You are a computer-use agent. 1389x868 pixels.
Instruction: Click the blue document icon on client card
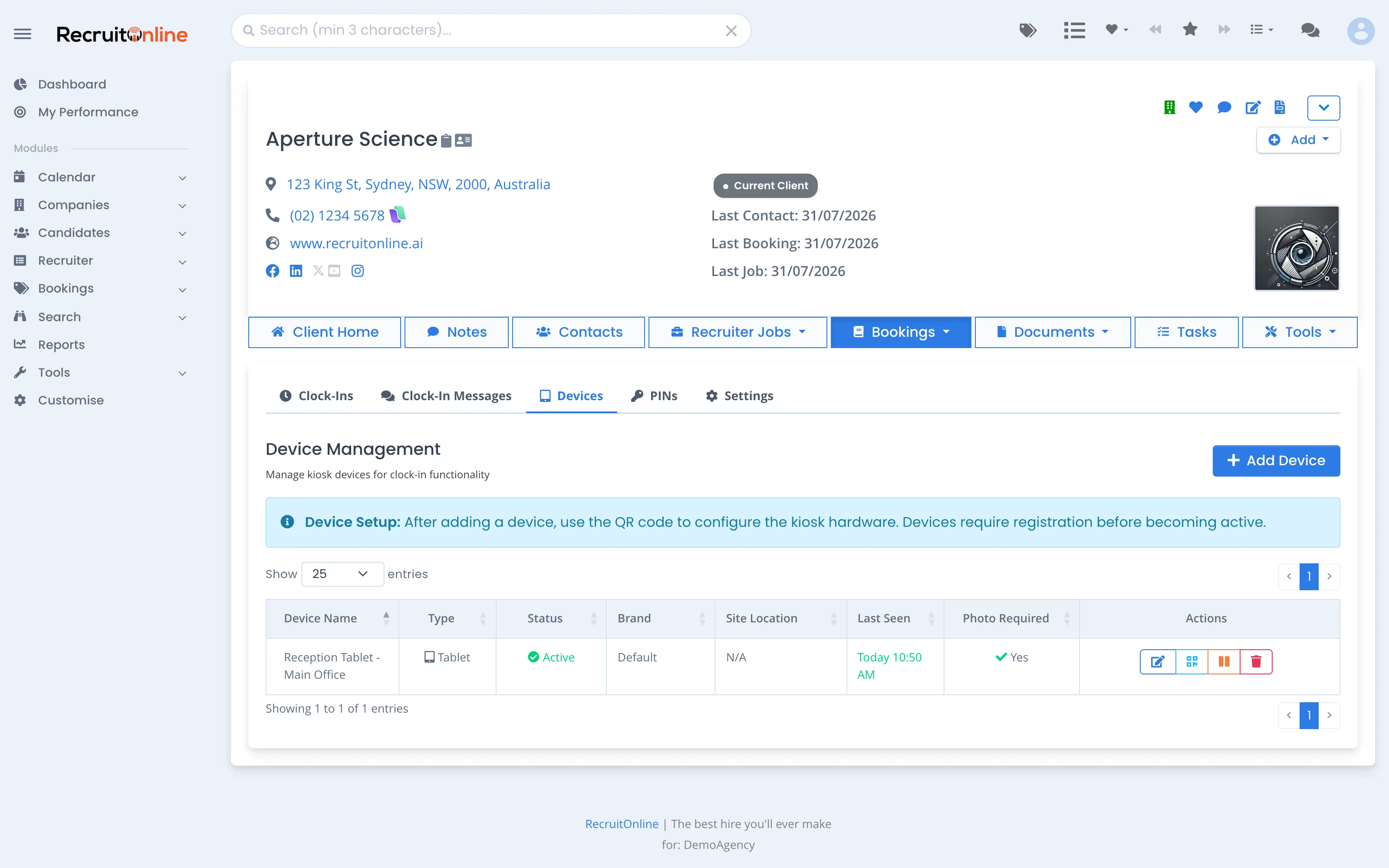point(1280,107)
